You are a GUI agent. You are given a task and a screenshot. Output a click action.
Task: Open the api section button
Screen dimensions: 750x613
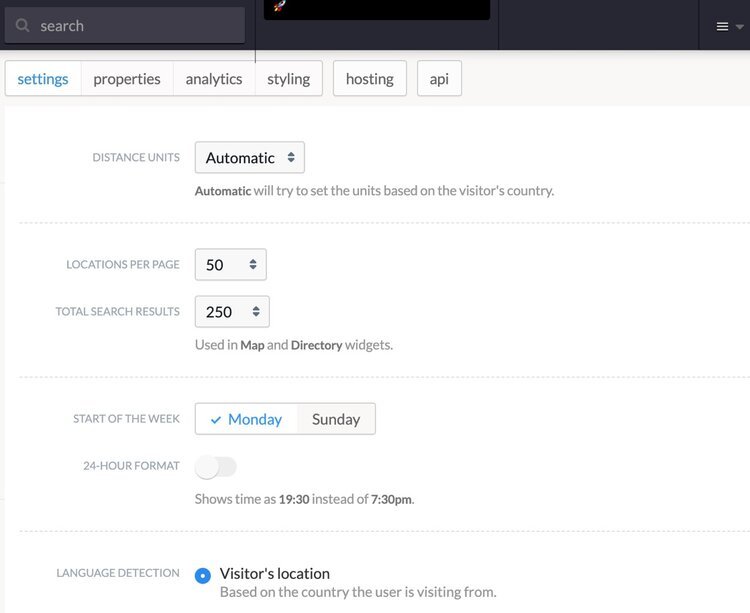[439, 78]
